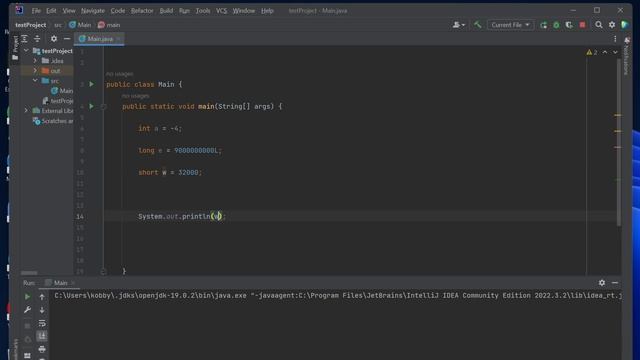Open the Tools menu

point(202,11)
